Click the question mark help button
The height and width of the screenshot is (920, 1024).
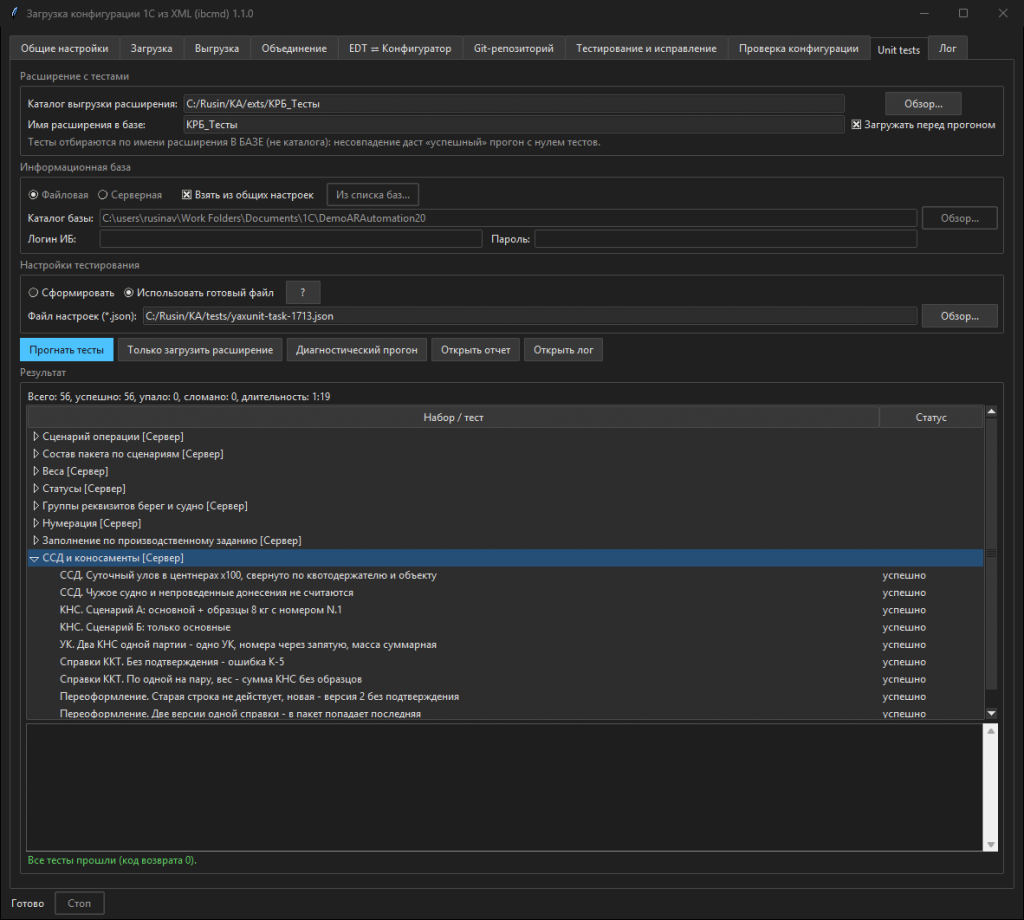(303, 293)
